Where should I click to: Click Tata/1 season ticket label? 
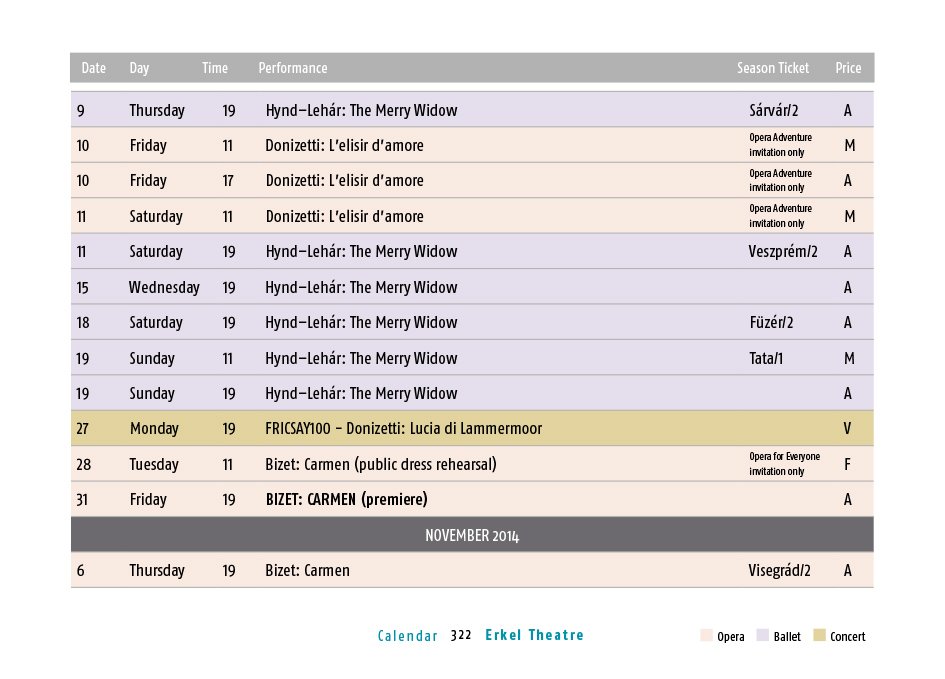[766, 358]
